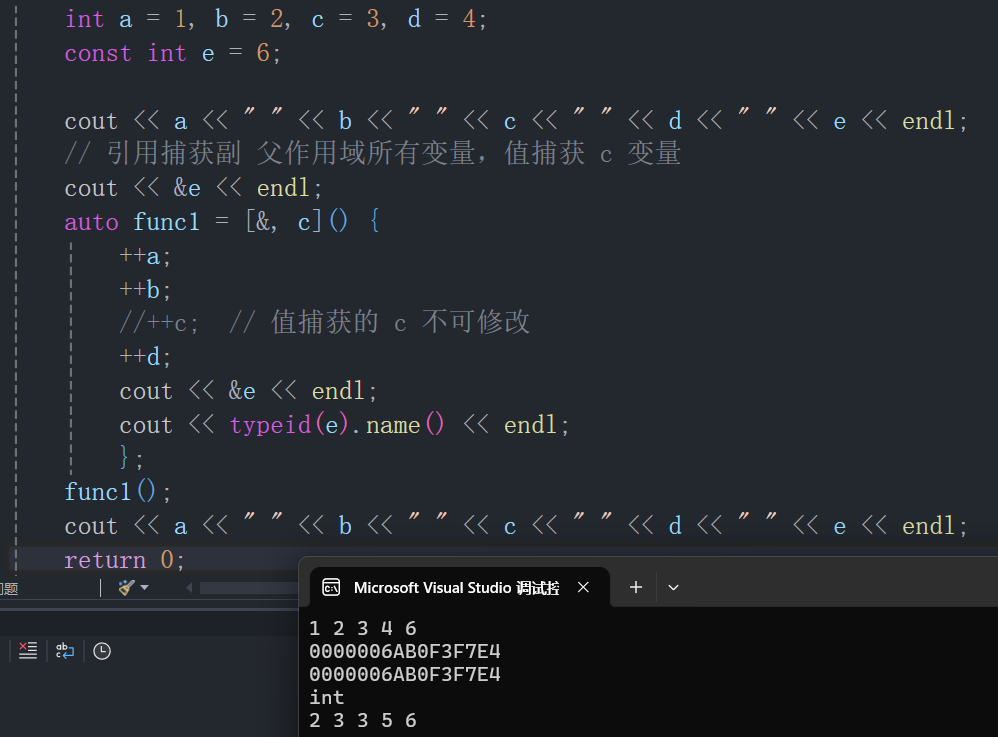Image resolution: width=998 pixels, height=737 pixels.
Task: Click the editor horizontal scrollbar track
Action: [248, 587]
